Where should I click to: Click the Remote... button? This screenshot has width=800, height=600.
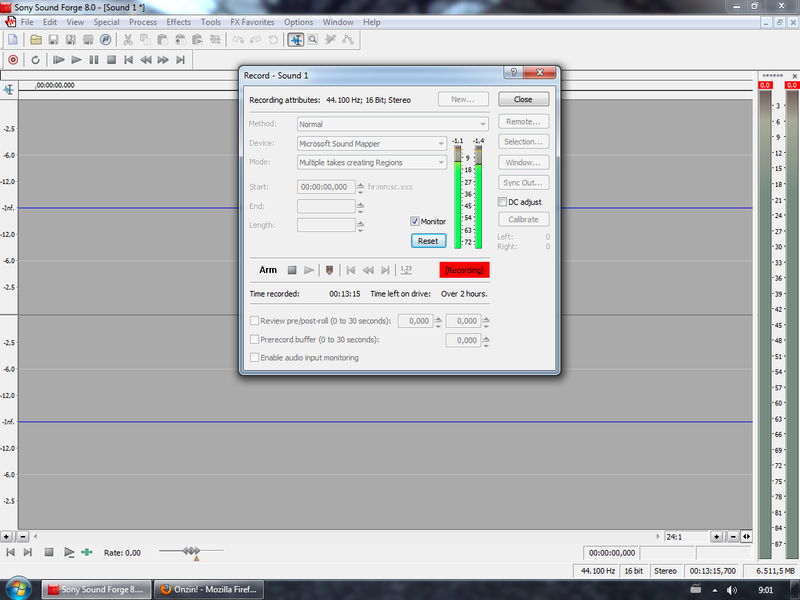point(523,121)
